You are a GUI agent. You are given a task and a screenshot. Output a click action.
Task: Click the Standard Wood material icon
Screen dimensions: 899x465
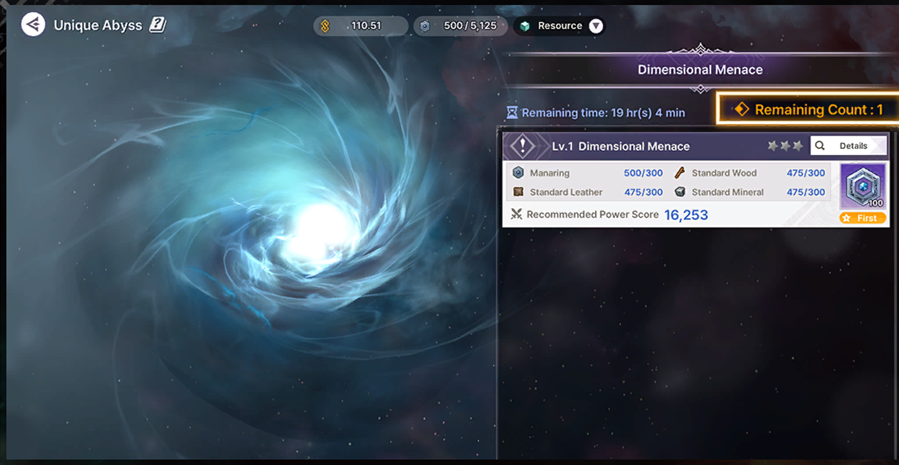(680, 173)
